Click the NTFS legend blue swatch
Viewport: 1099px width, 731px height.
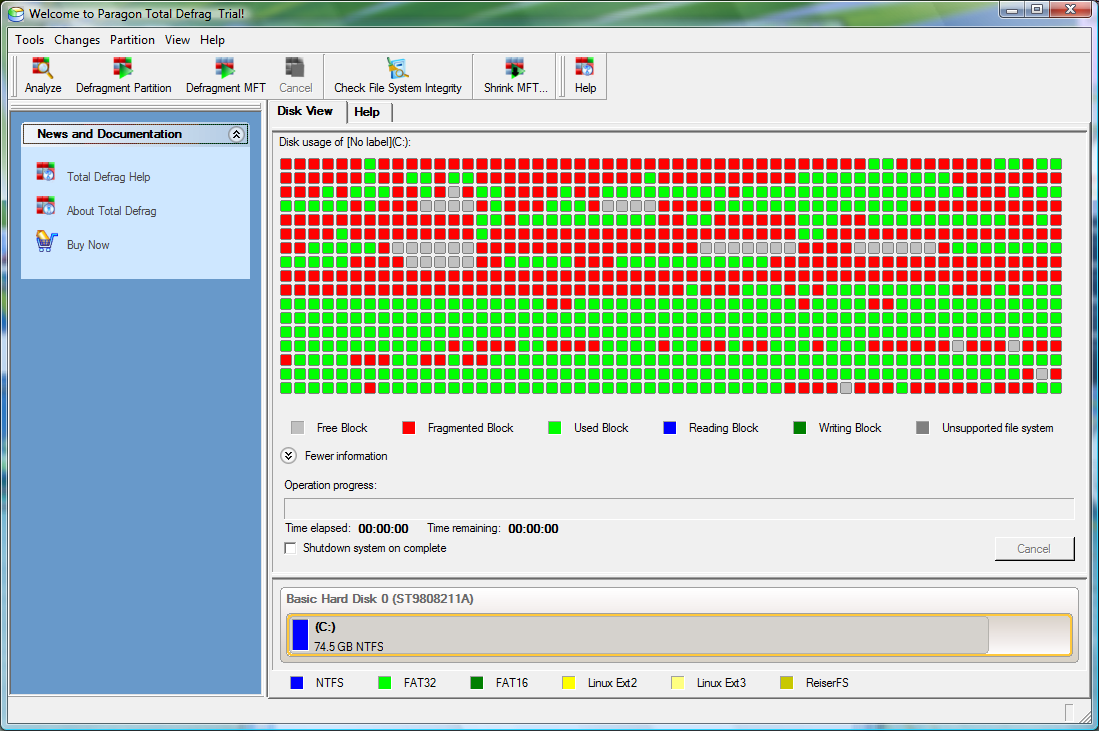tap(297, 683)
